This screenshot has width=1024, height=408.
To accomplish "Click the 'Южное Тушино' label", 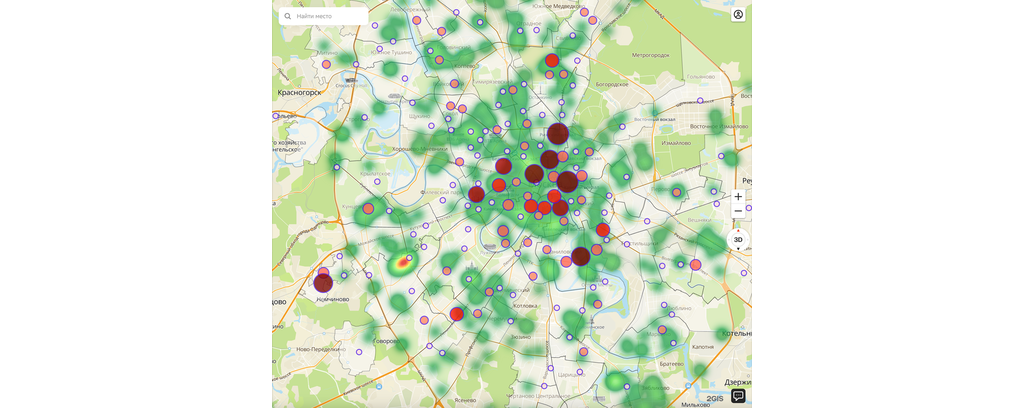I will pyautogui.click(x=391, y=52).
